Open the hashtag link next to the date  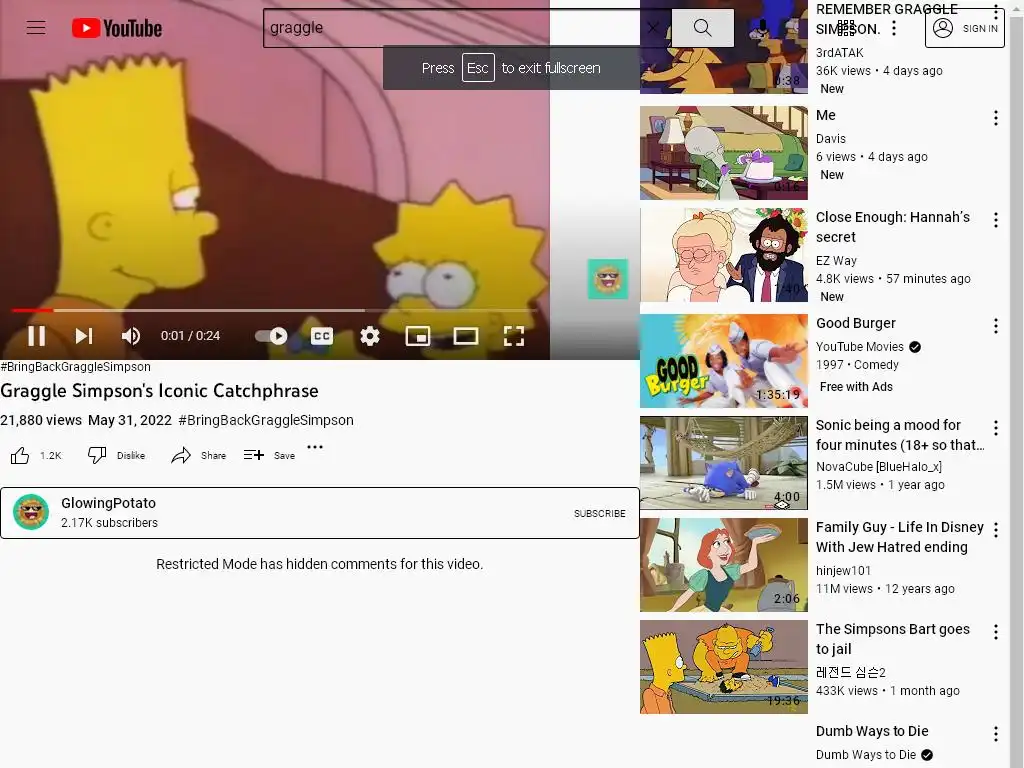[266, 420]
